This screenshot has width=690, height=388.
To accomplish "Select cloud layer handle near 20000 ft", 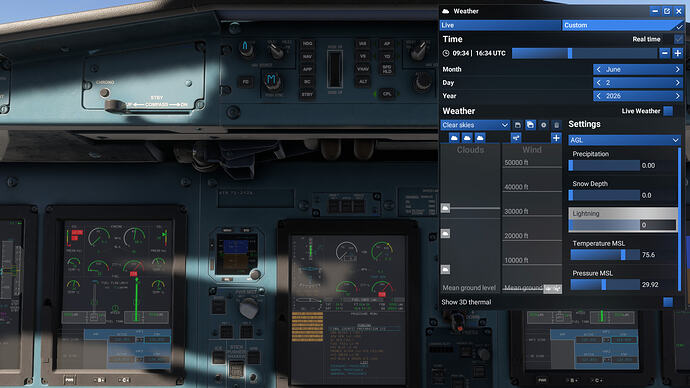I will pyautogui.click(x=445, y=233).
